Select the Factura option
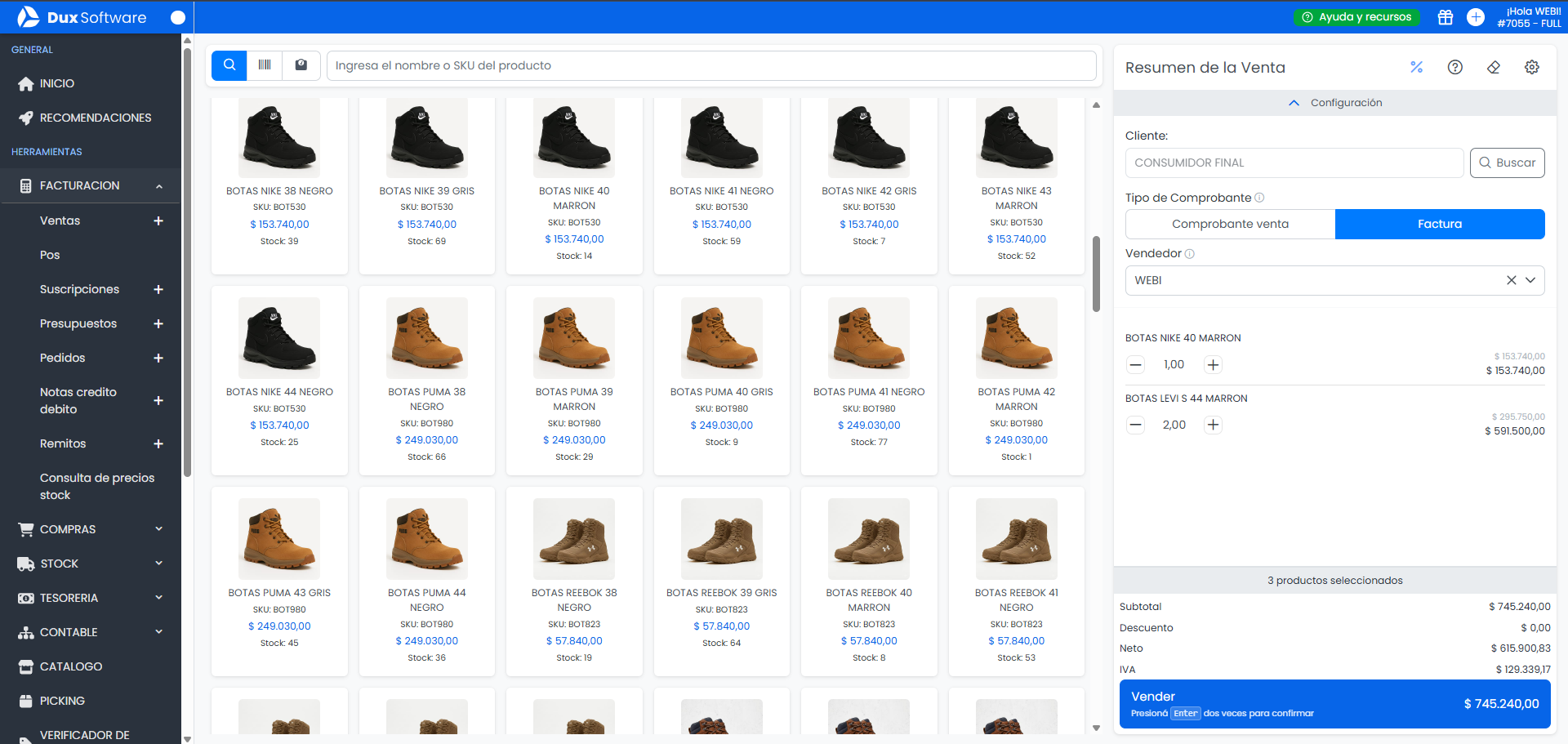 [x=1440, y=224]
